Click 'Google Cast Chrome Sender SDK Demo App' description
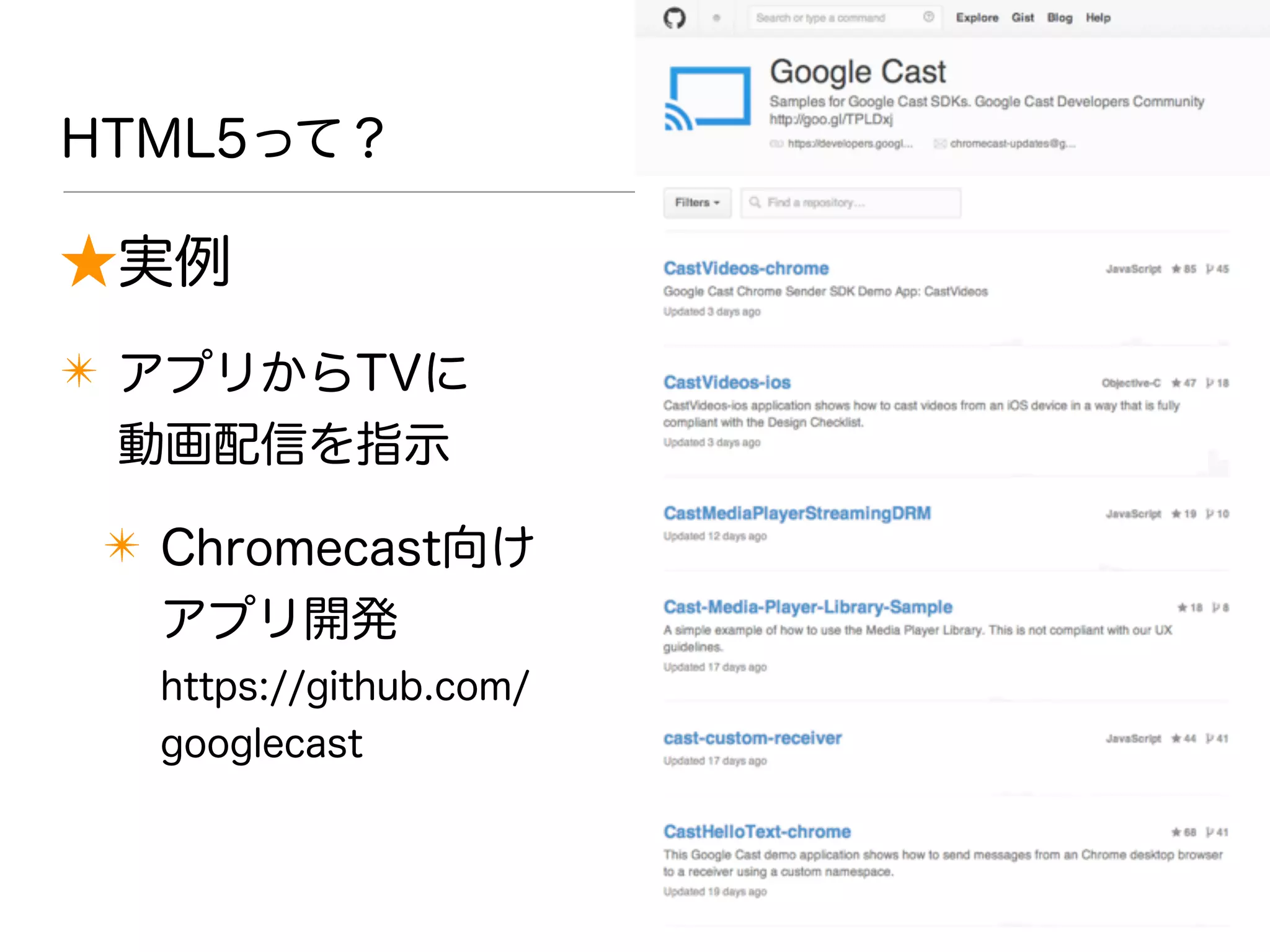Viewport: 1270px width, 952px height. tap(825, 291)
